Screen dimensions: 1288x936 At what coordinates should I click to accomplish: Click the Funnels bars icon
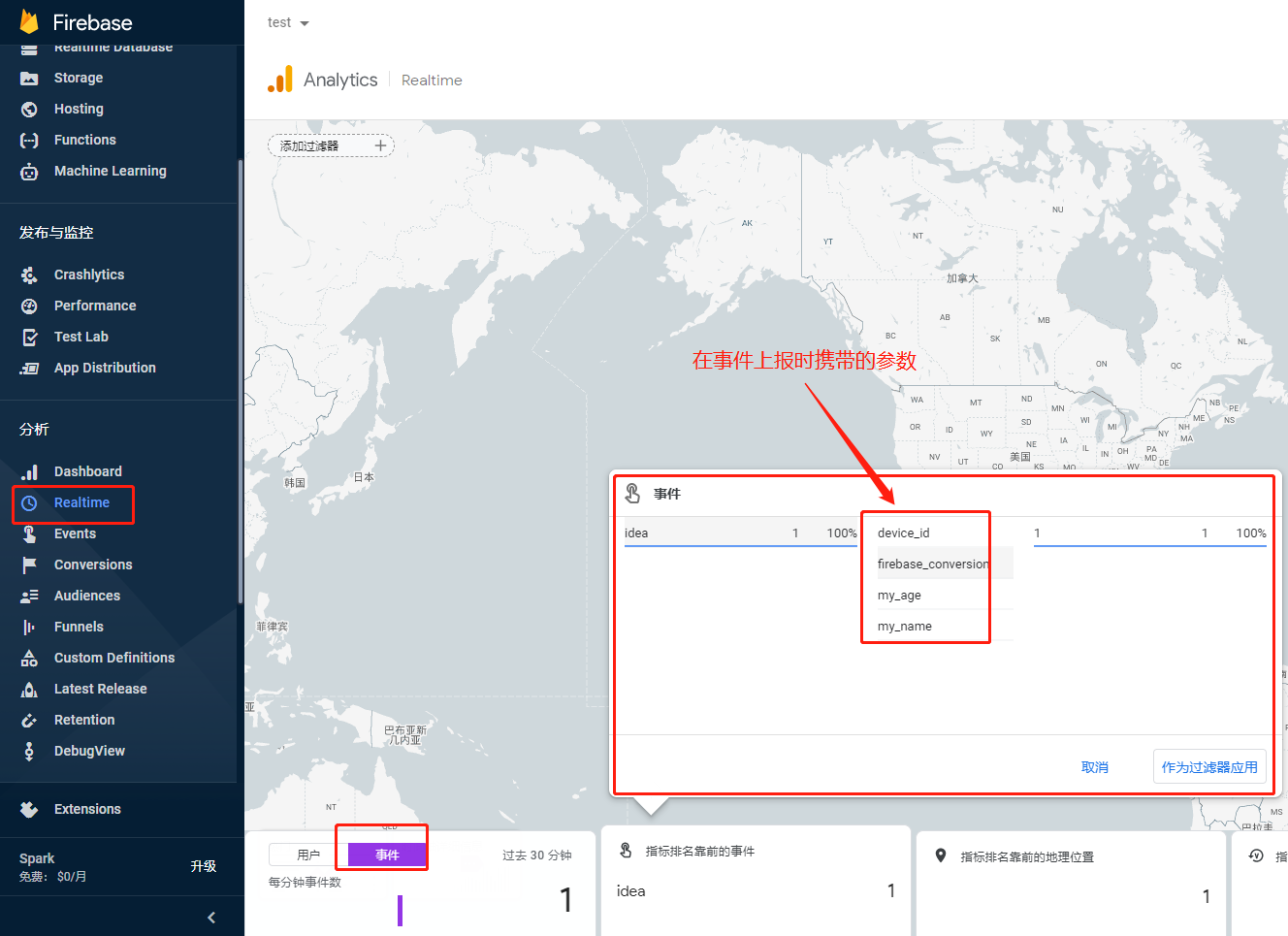tap(29, 627)
